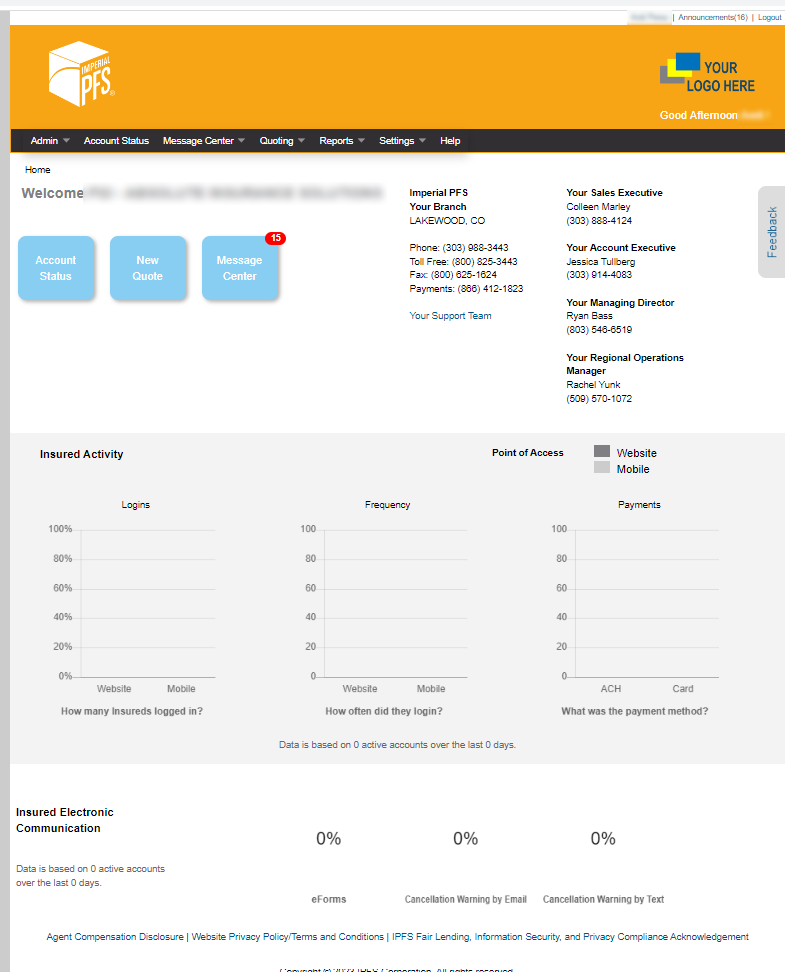Click the Website legend color swatch
Image resolution: width=785 pixels, height=972 pixels.
coord(601,451)
